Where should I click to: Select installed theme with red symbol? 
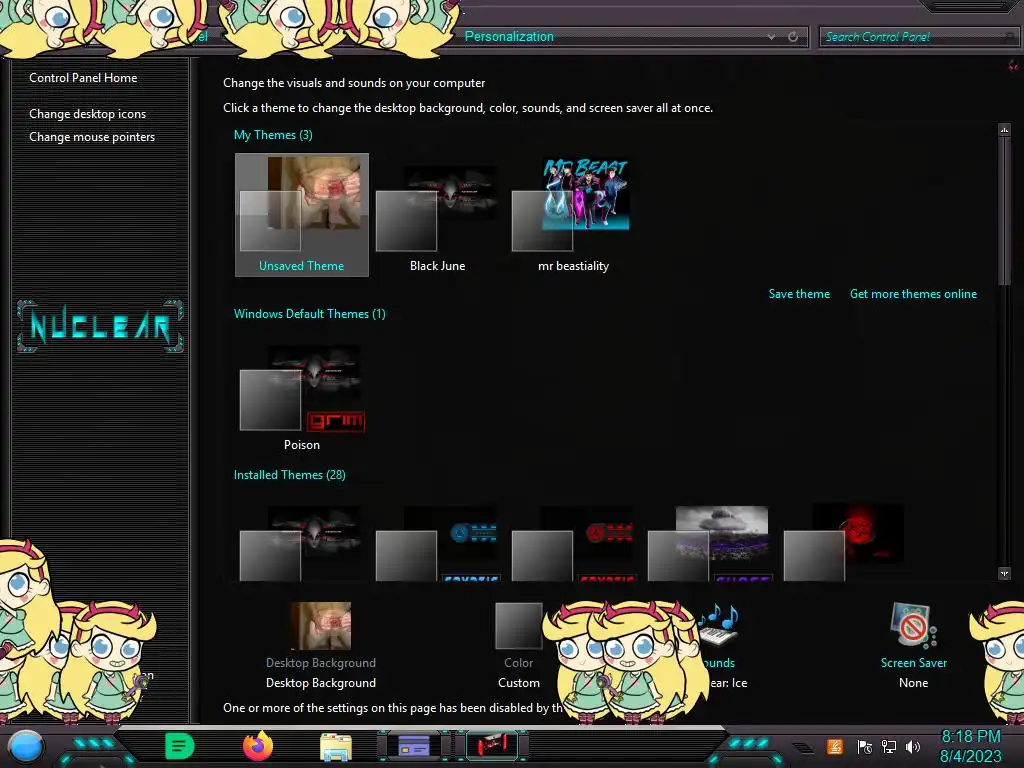(x=845, y=543)
